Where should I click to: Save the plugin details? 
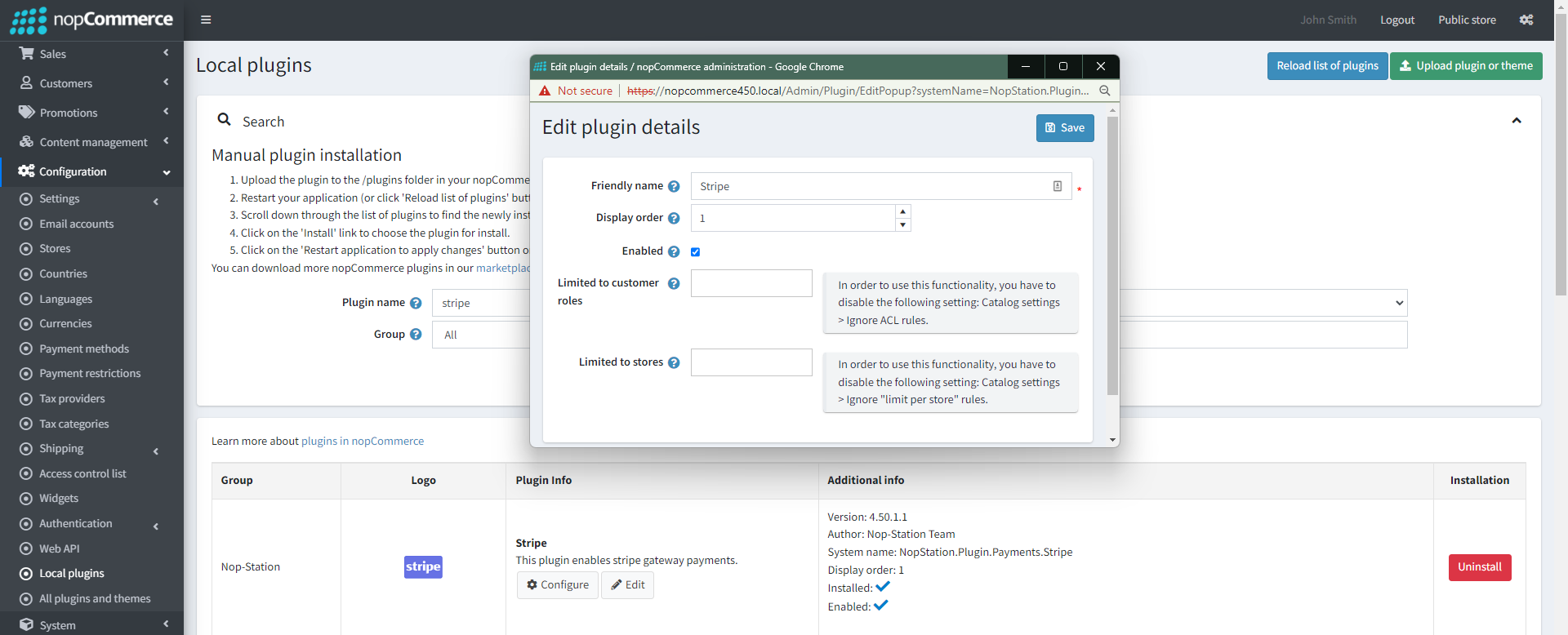1065,127
